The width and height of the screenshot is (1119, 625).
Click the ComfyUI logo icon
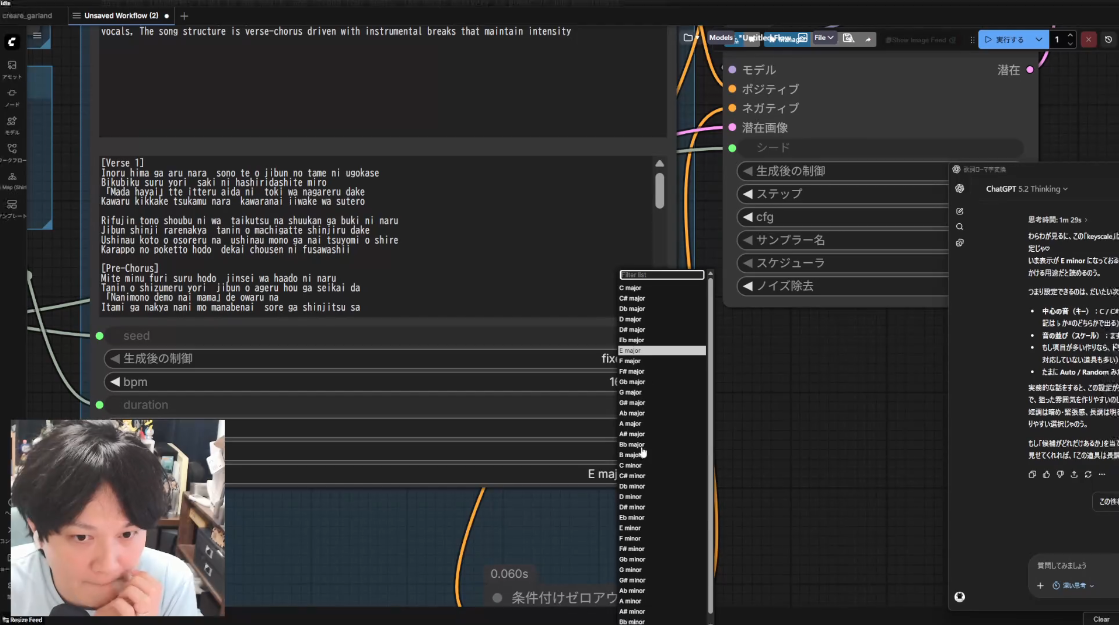pyautogui.click(x=12, y=42)
